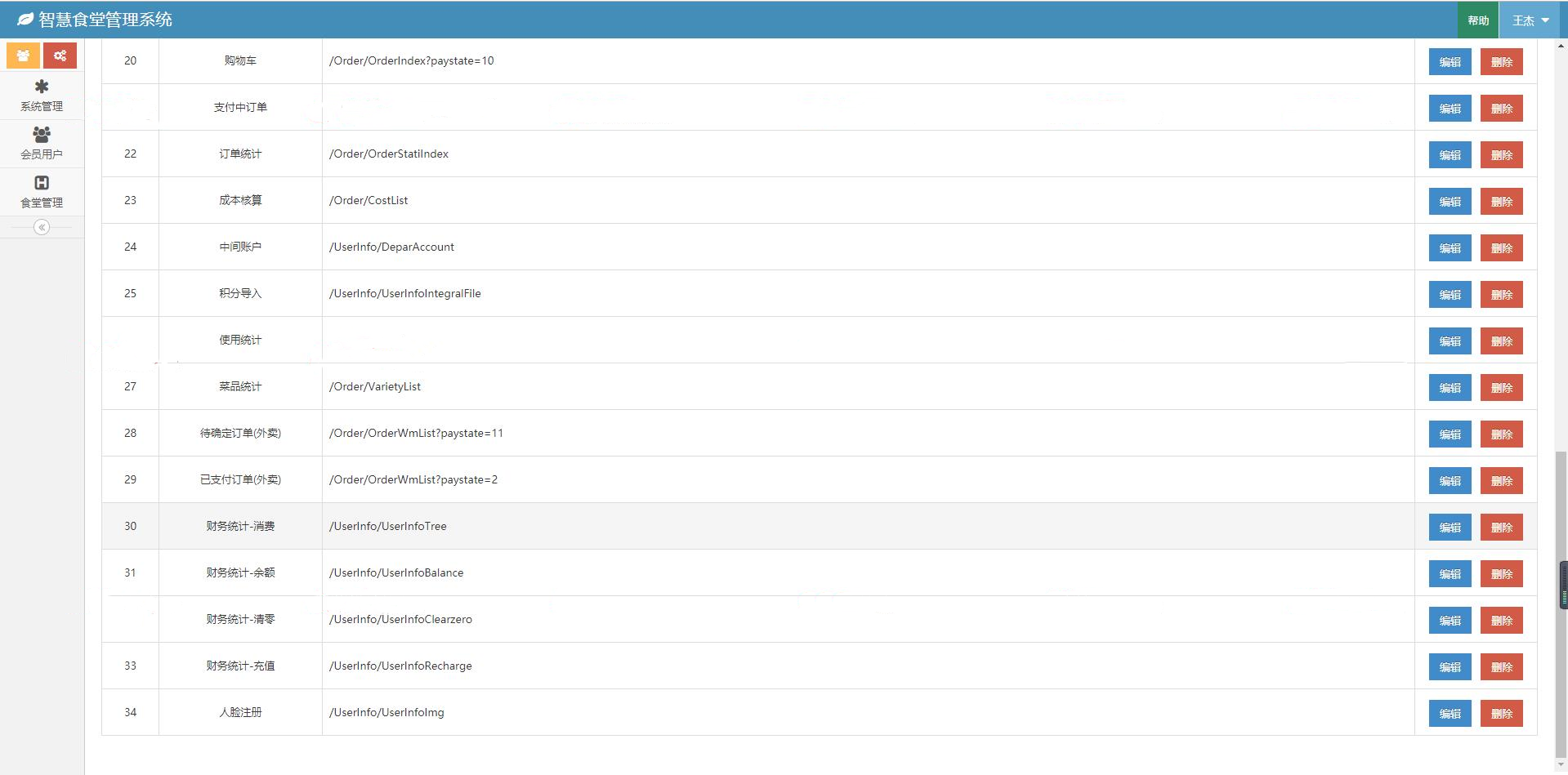
Task: Edit the 人脸注册 row
Action: tap(1450, 714)
